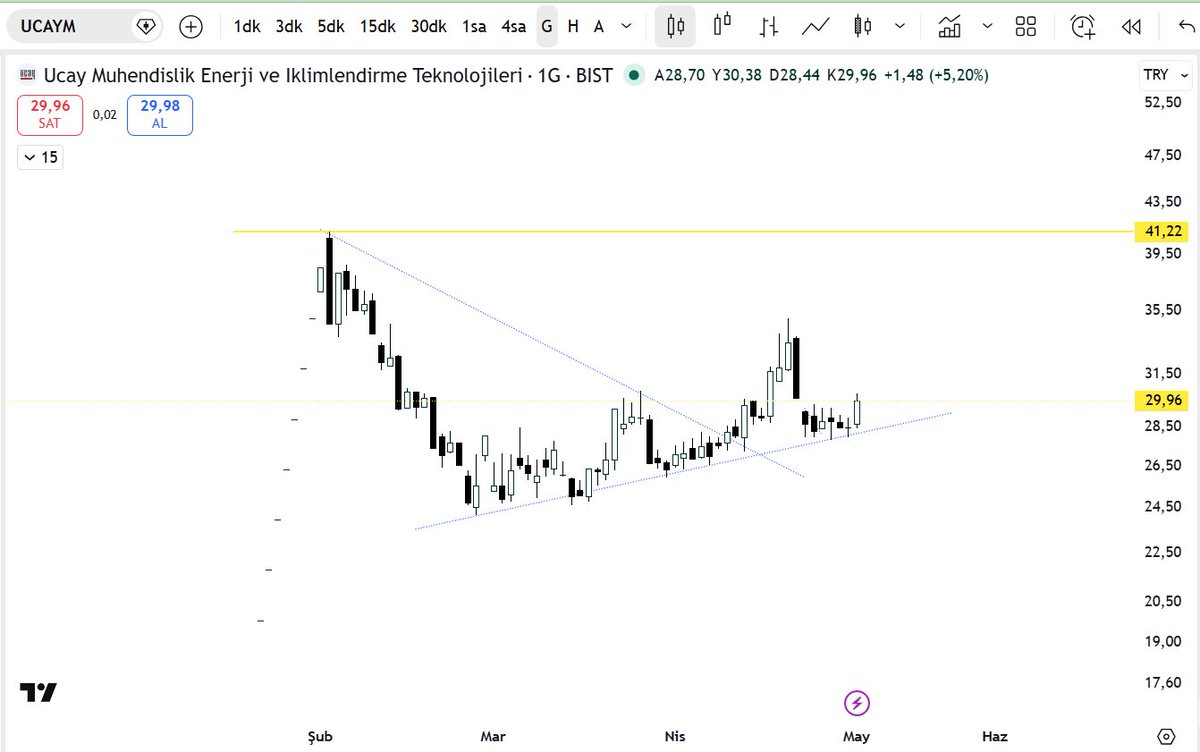This screenshot has width=1200, height=752.
Task: Click the Haz date axis label
Action: coord(994,736)
